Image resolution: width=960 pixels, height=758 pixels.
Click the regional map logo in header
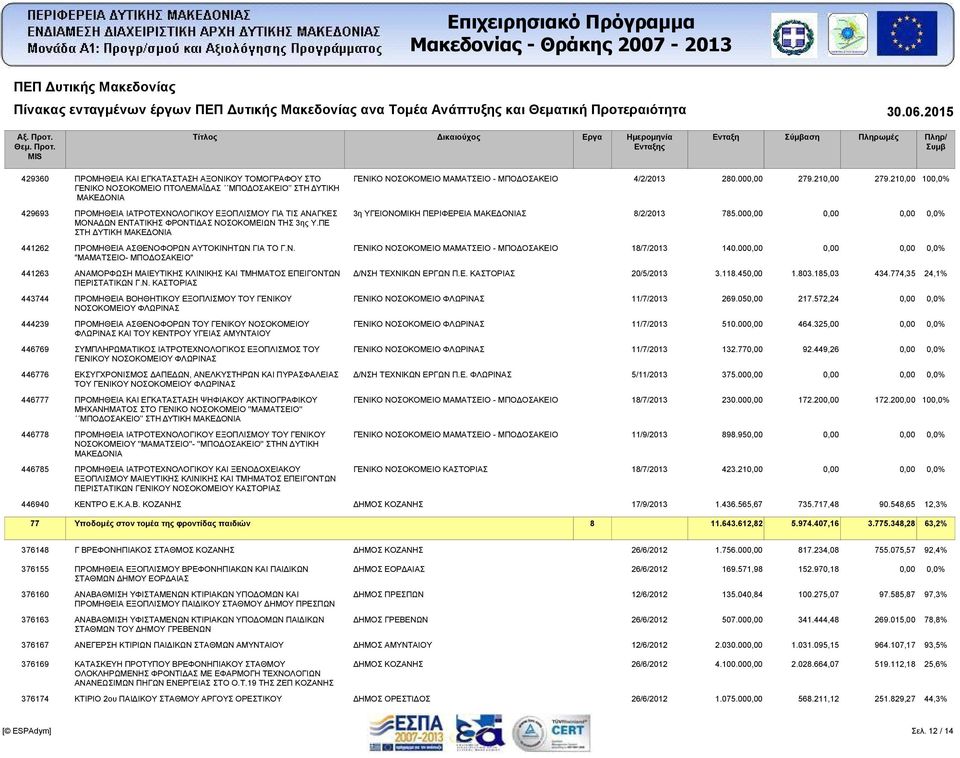[x=847, y=34]
